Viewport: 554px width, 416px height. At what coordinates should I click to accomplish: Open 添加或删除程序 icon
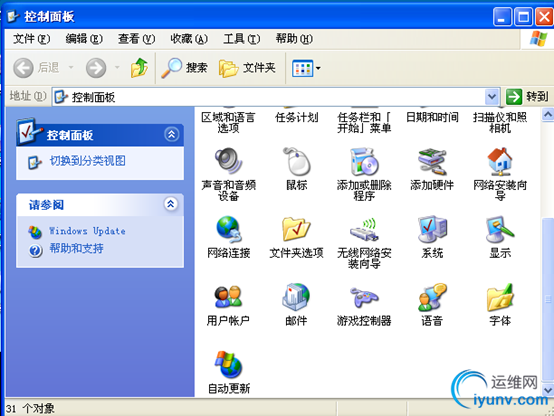coord(364,162)
